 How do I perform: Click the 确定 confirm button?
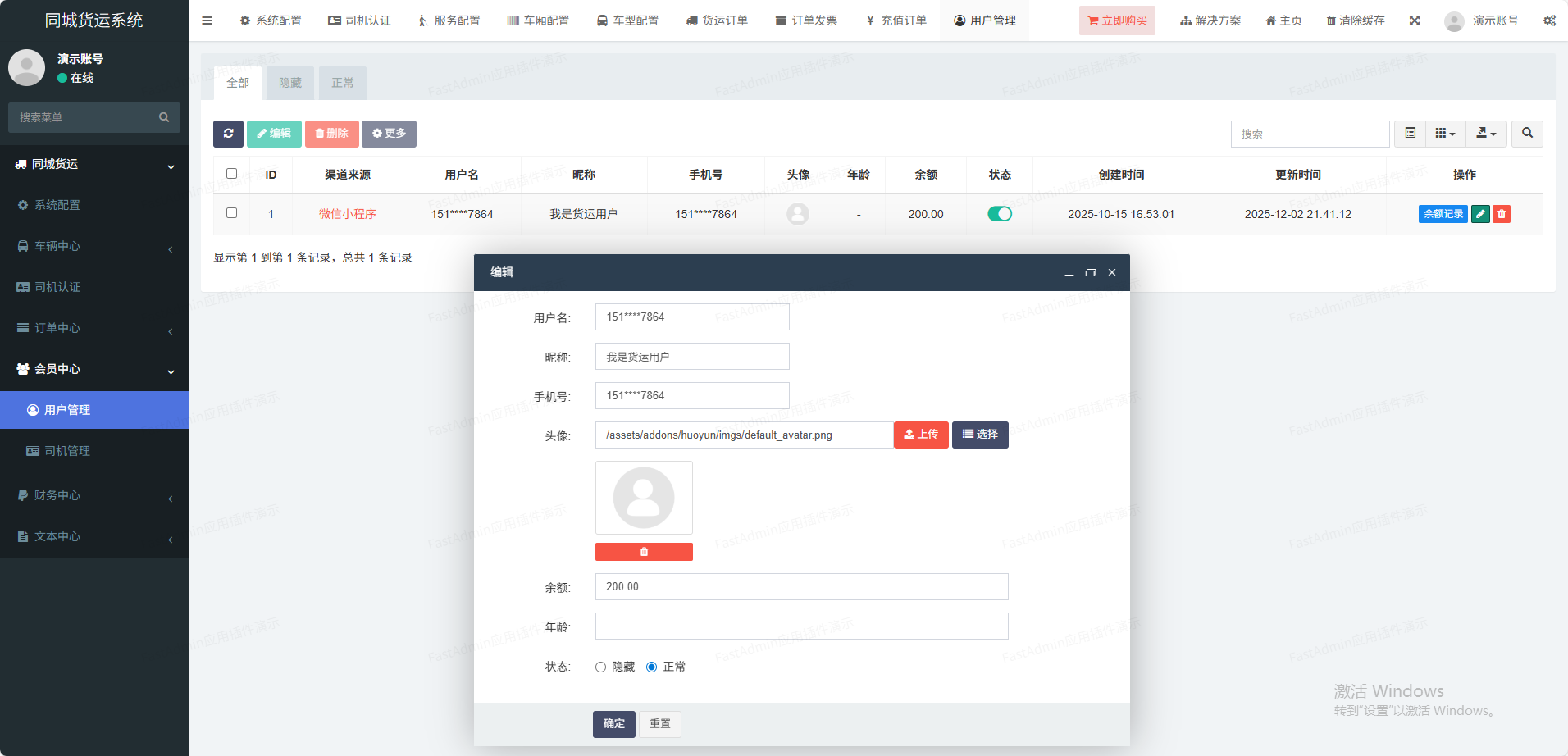point(613,724)
